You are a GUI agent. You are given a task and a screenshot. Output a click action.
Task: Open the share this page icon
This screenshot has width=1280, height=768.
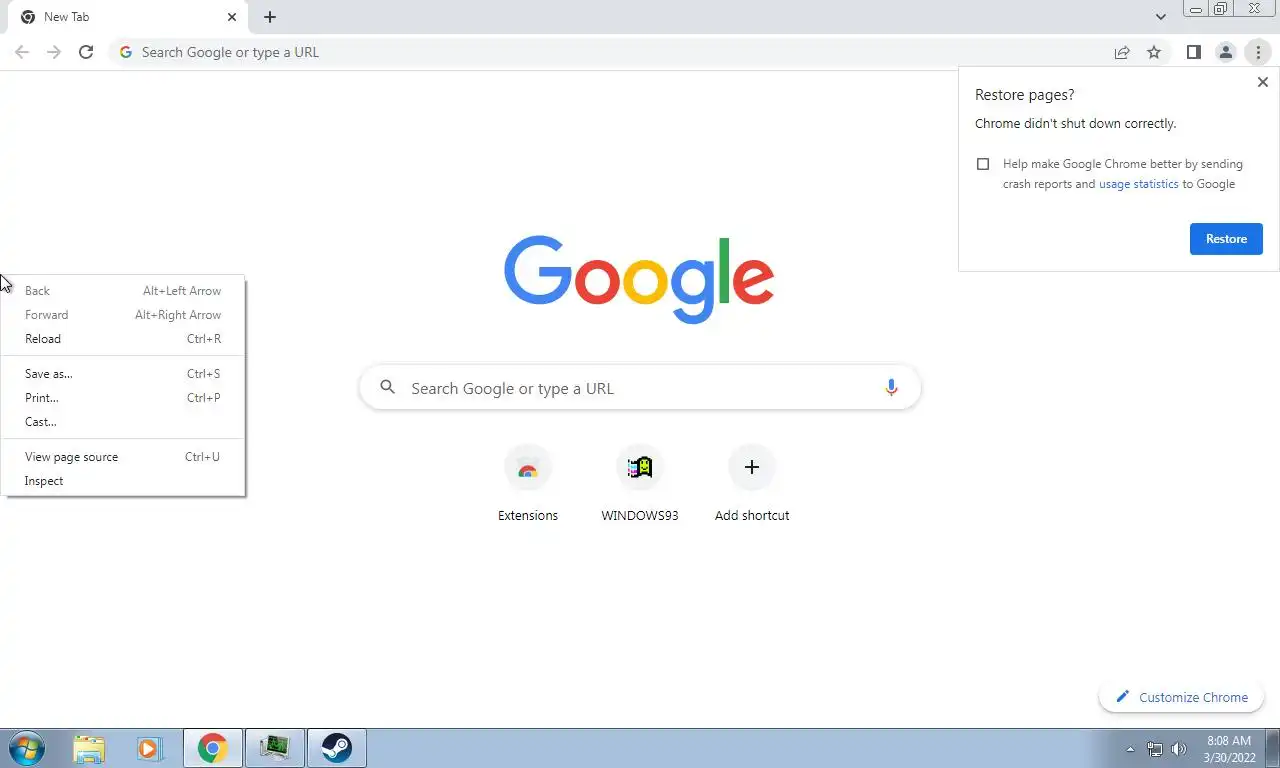(1122, 52)
